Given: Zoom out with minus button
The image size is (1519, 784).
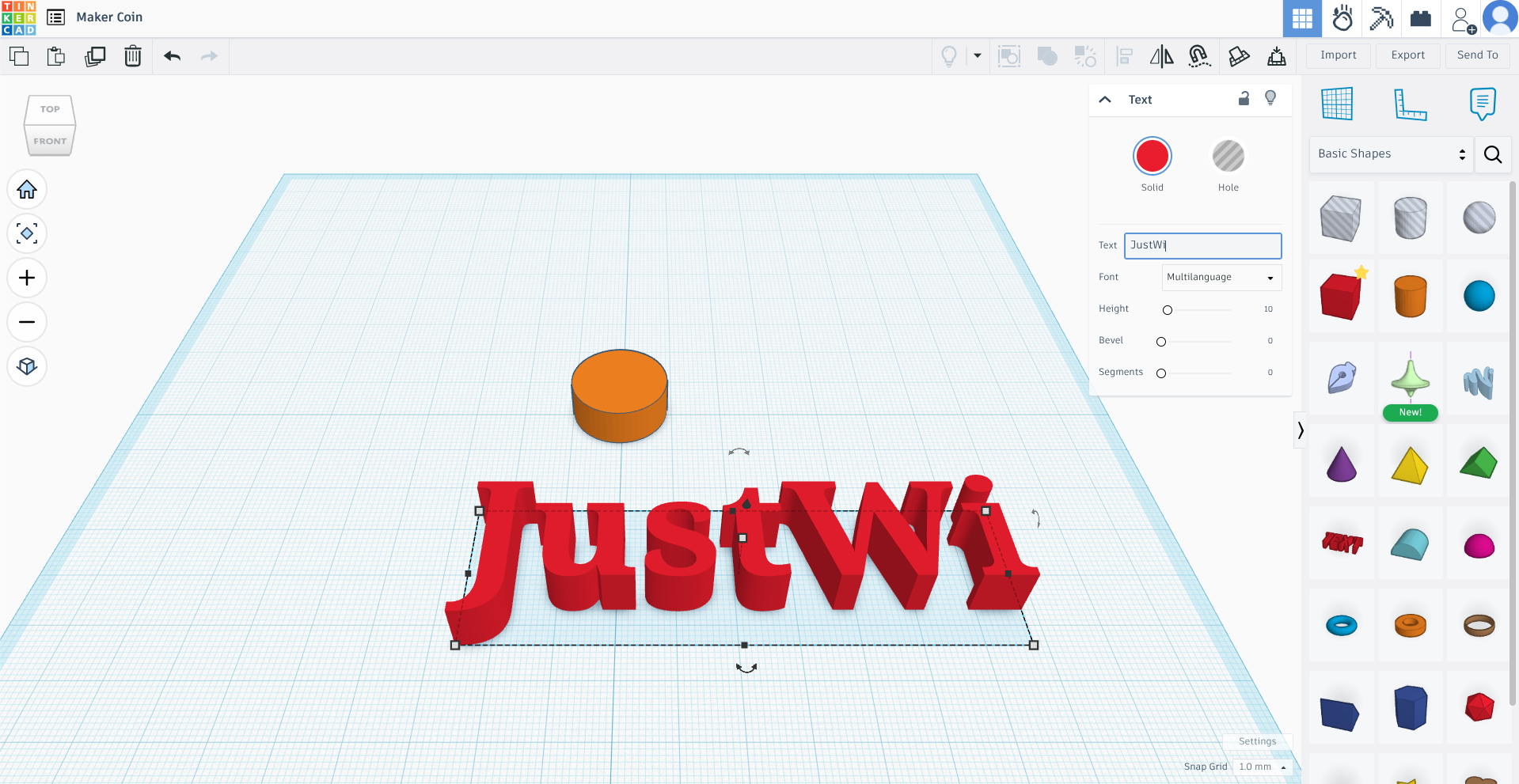Looking at the screenshot, I should coord(27,323).
